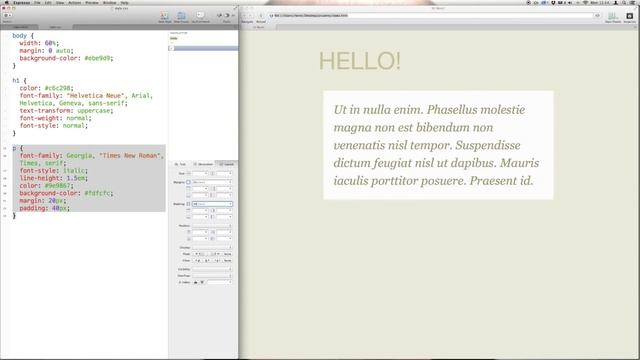Click the Tools control in Espresso toolbar
This screenshot has height=360, width=640.
point(227,16)
